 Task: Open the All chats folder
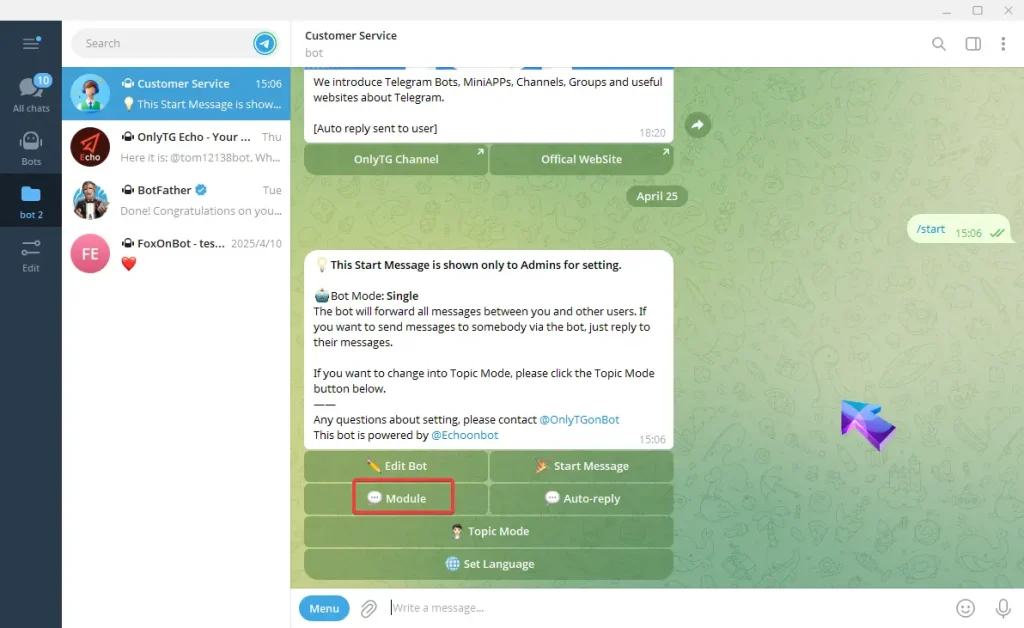click(x=31, y=94)
